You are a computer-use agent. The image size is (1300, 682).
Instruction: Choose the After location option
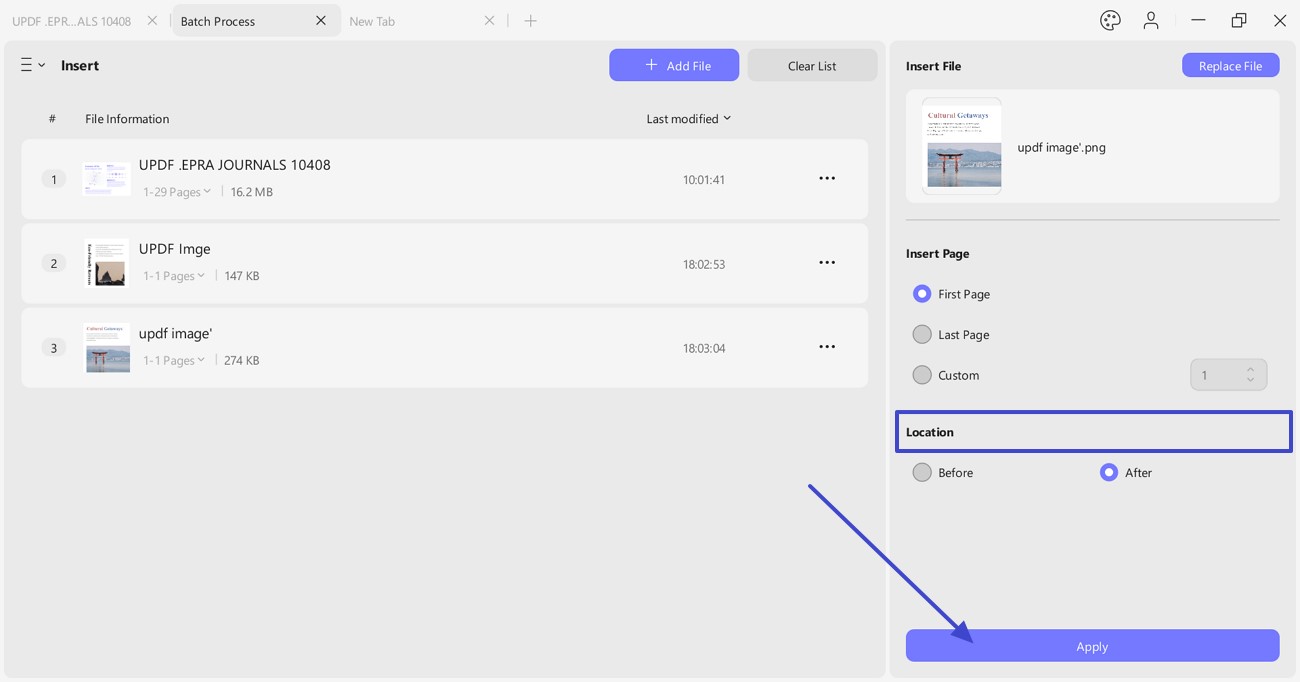point(1108,472)
